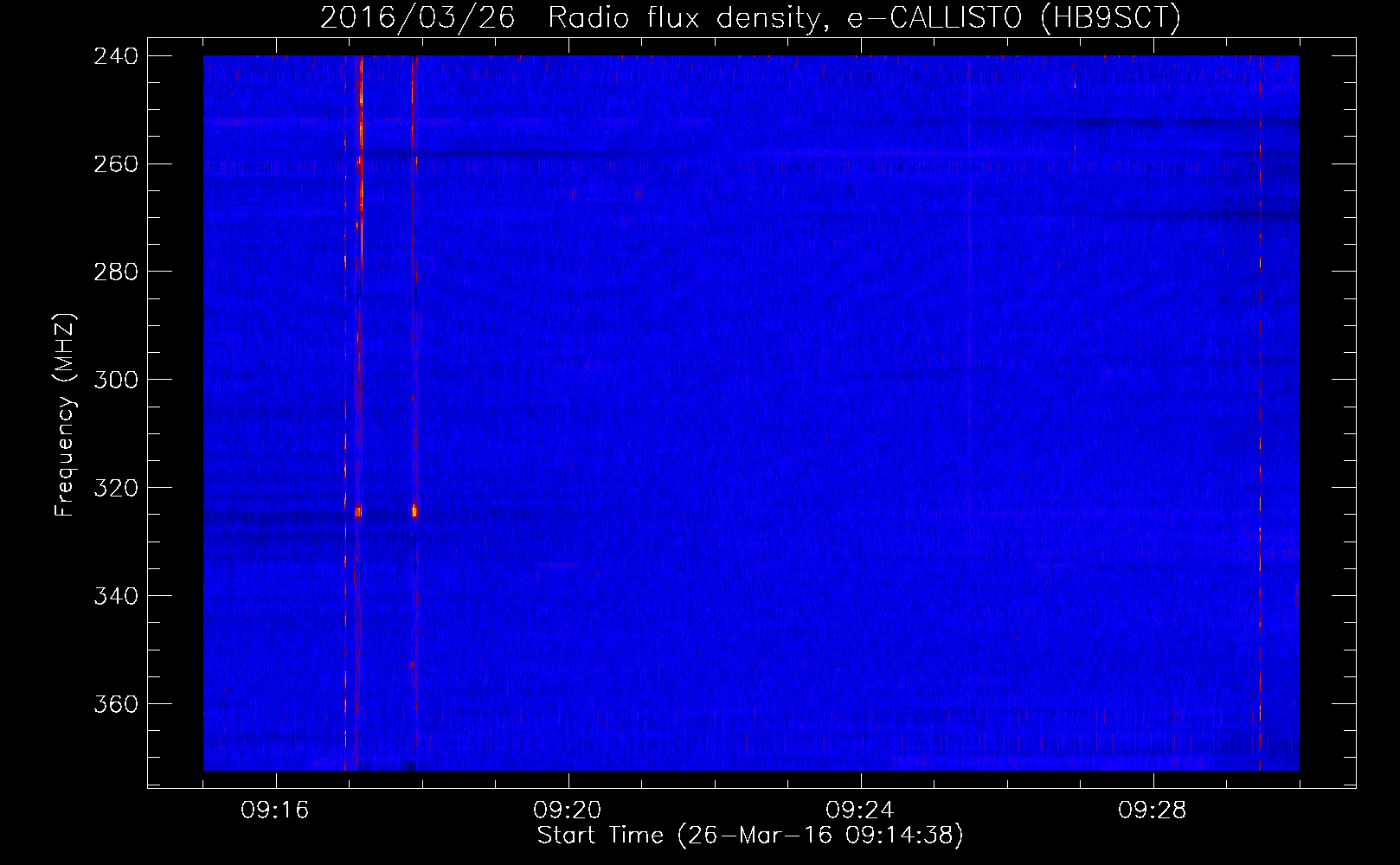Click the "Frequency (MHZ)" axis label
1400x865 pixels.
(66, 415)
